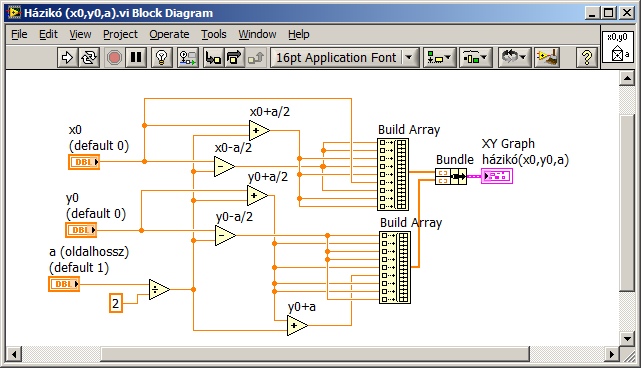641x368 pixels.
Task: Click the numeric constant 2
Action: [x=116, y=303]
